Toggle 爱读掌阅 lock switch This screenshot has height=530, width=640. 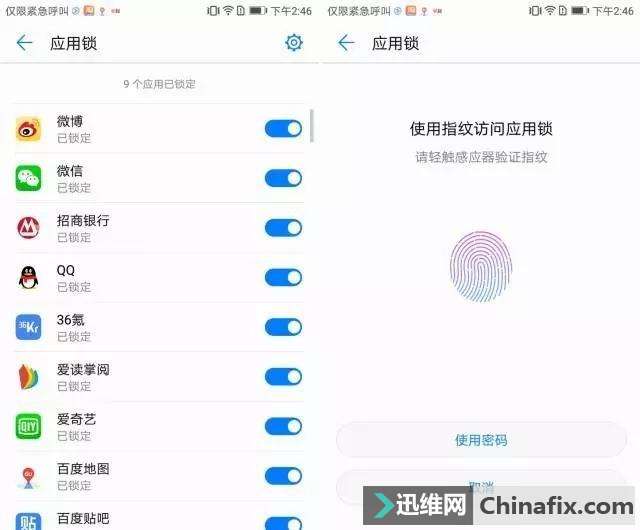point(283,376)
